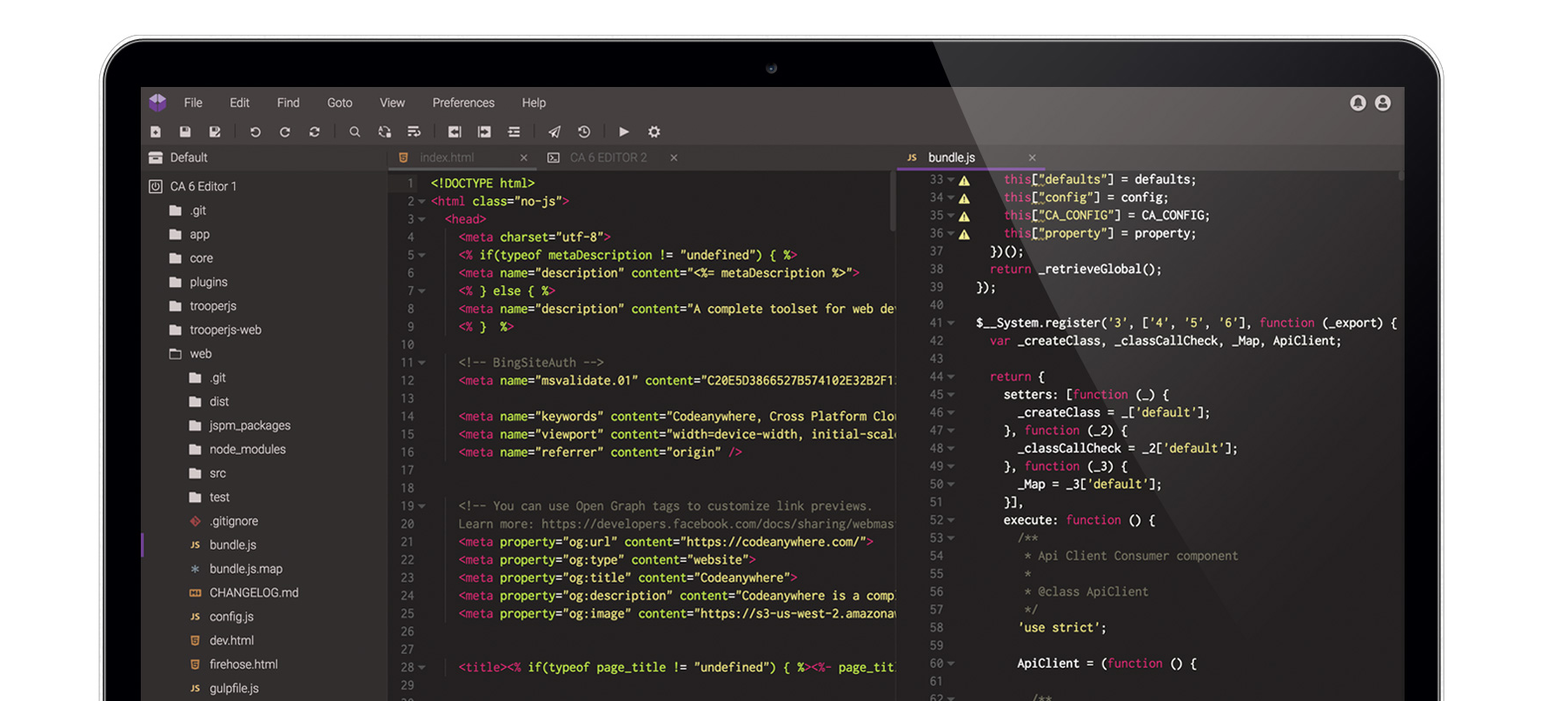Click the New File toolbar icon
1568x701 pixels.
click(156, 132)
